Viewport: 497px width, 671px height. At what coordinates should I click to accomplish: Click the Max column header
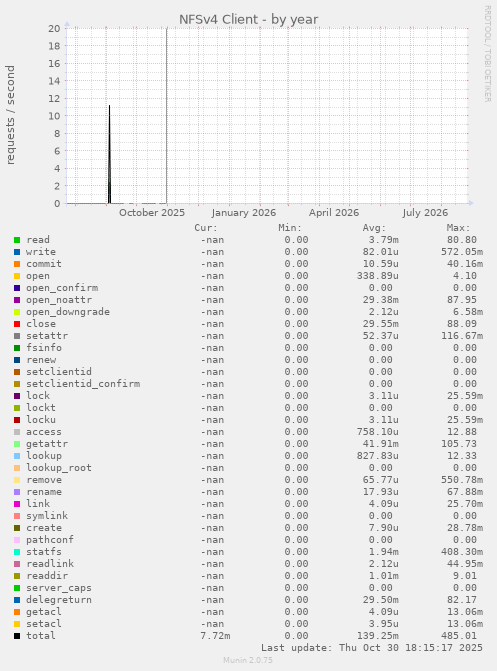(x=458, y=228)
